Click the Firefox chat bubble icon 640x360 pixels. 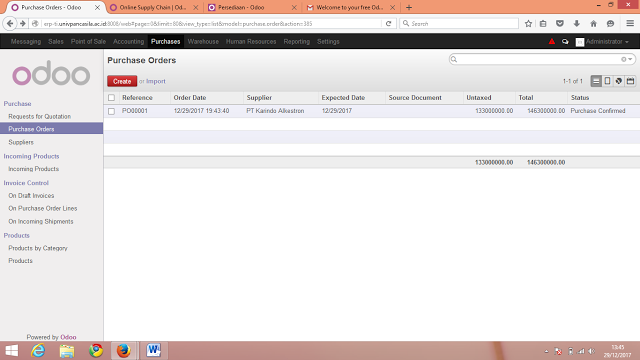point(611,24)
